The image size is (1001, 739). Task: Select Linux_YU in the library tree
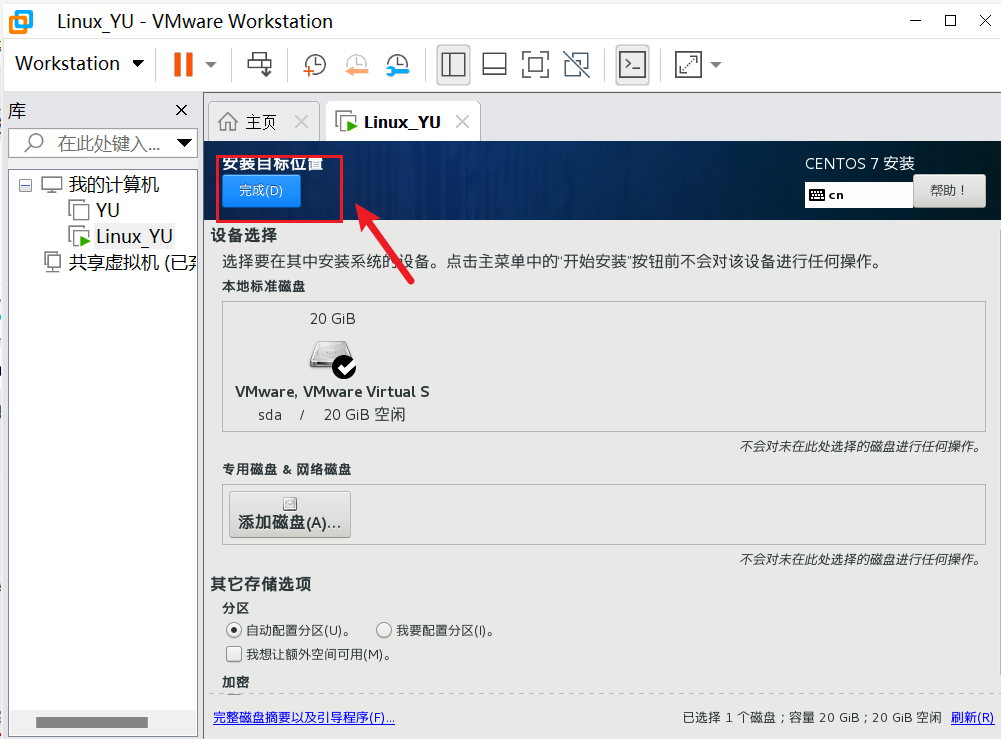134,237
